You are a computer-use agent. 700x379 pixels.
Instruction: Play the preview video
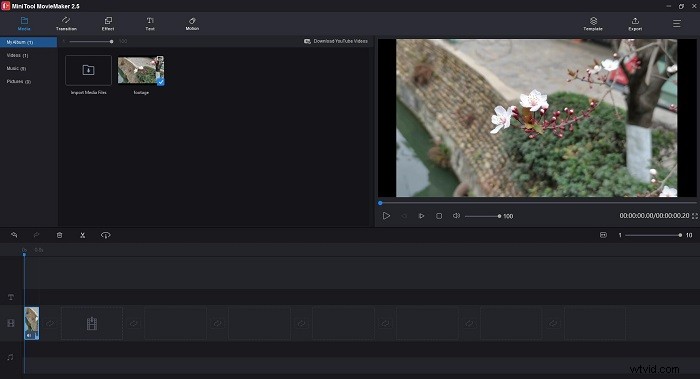[x=386, y=216]
